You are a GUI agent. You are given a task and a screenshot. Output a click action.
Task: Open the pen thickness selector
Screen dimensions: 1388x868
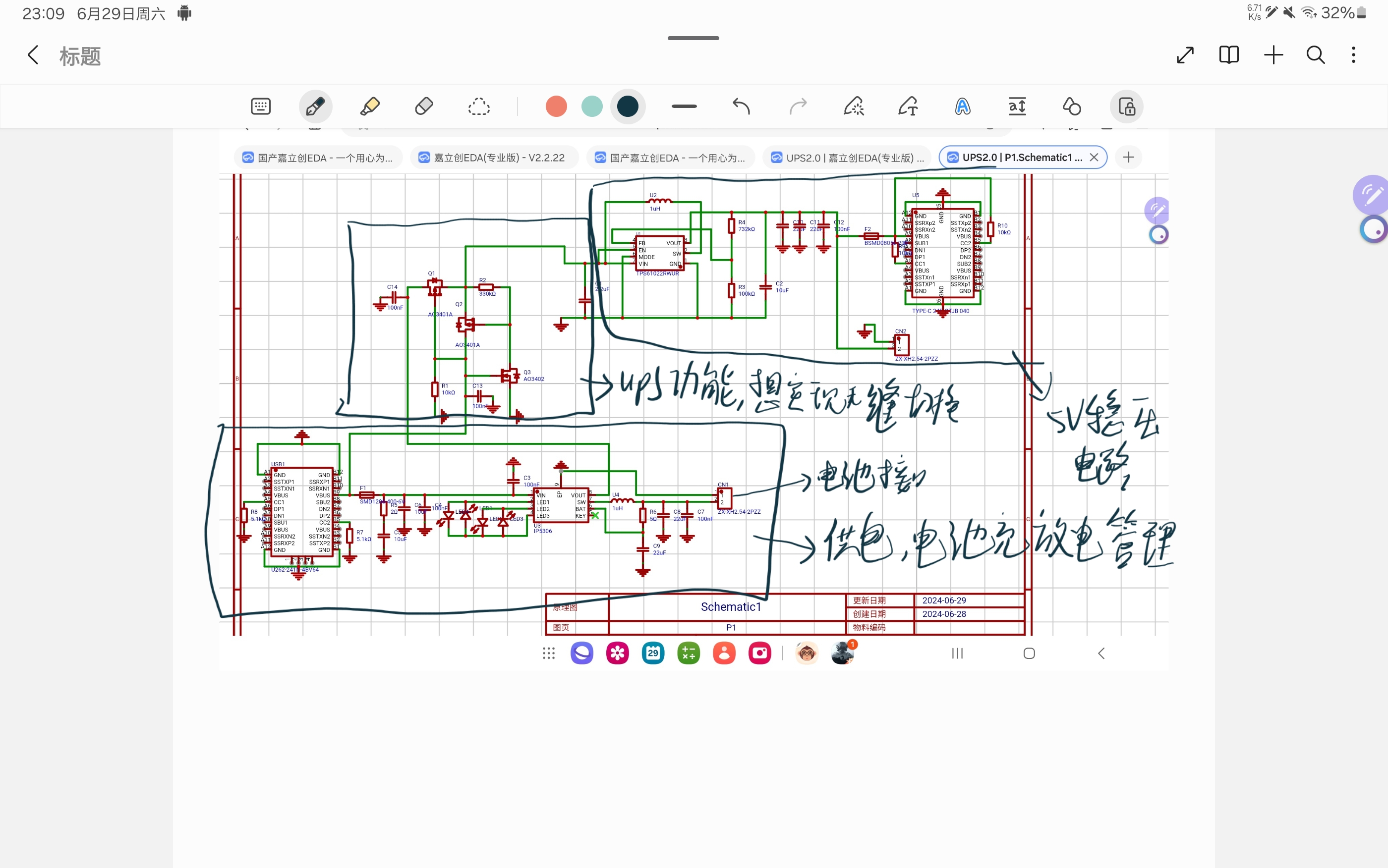[x=684, y=106]
